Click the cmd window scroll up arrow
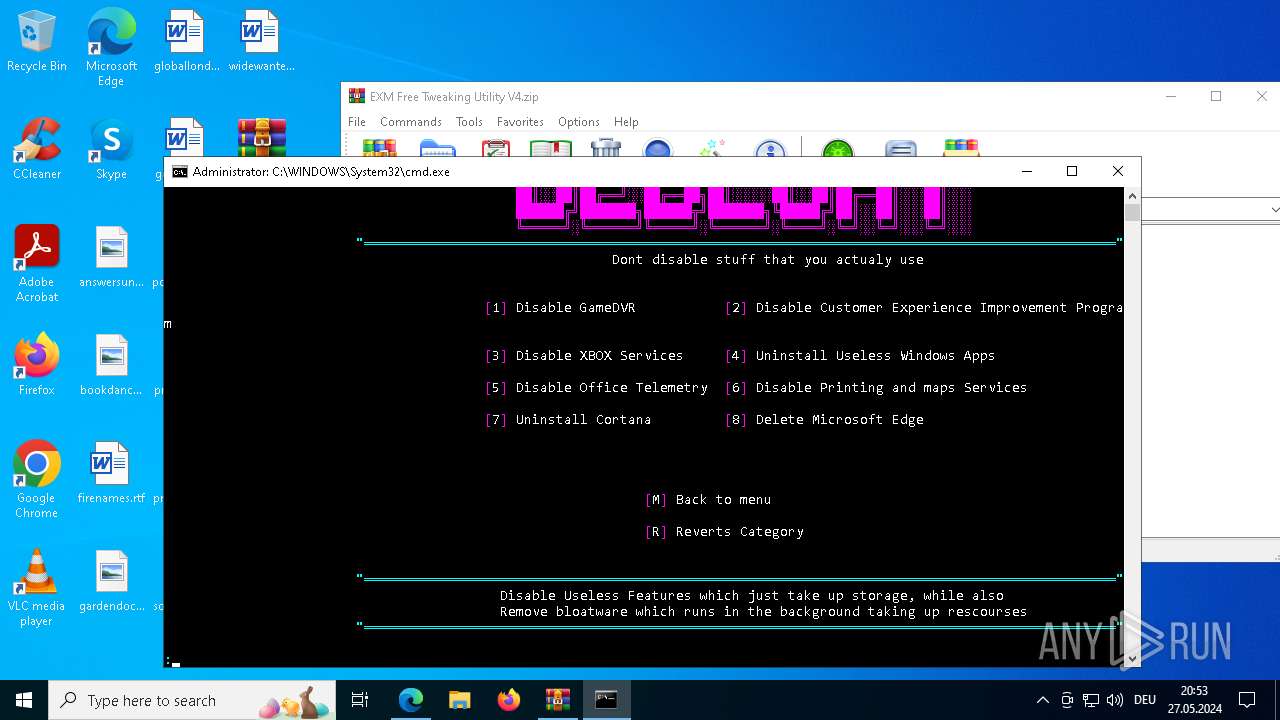Image resolution: width=1280 pixels, height=720 pixels. pyautogui.click(x=1132, y=196)
